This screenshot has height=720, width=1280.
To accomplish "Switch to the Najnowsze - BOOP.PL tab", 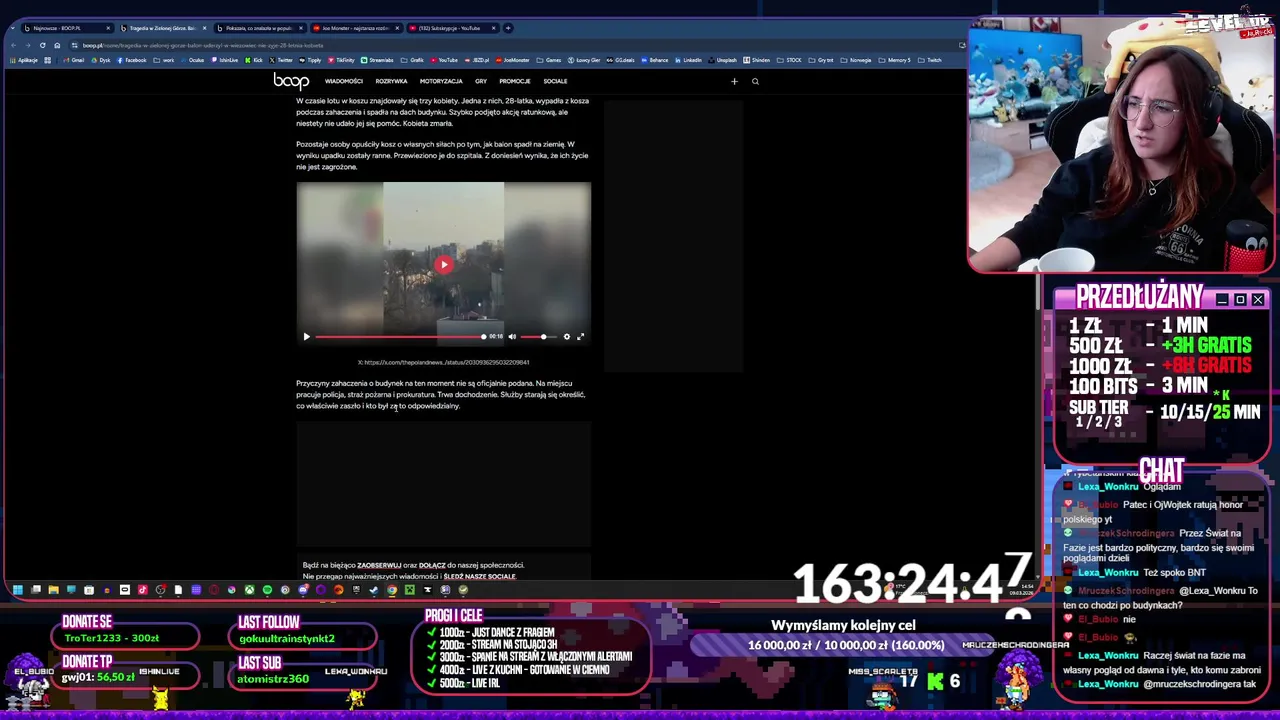I will click(x=66, y=28).
